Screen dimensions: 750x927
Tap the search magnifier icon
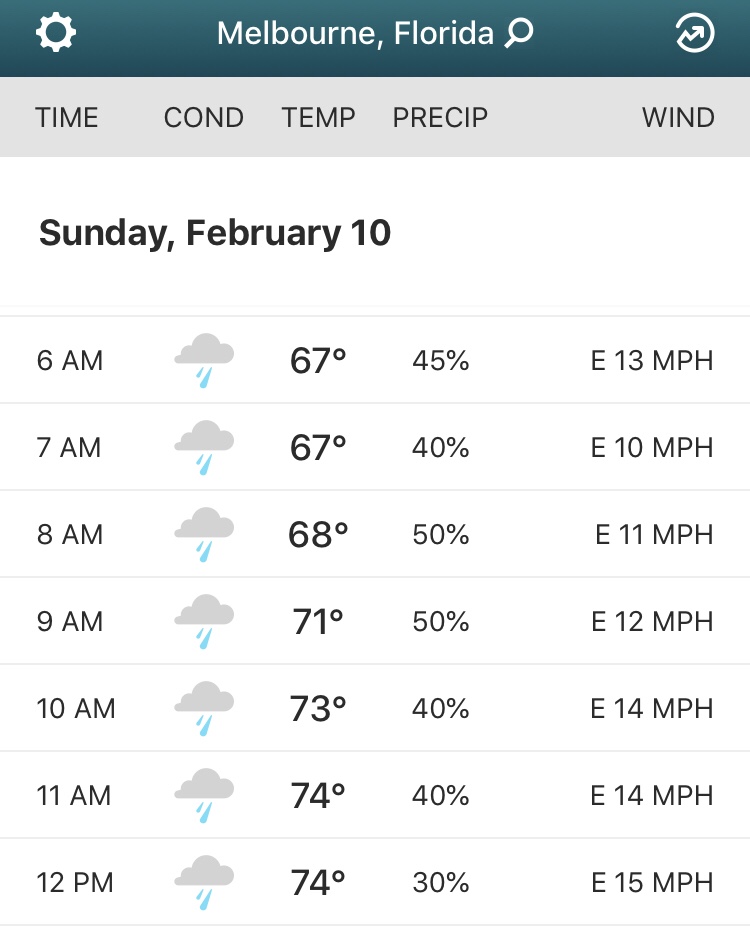(519, 34)
